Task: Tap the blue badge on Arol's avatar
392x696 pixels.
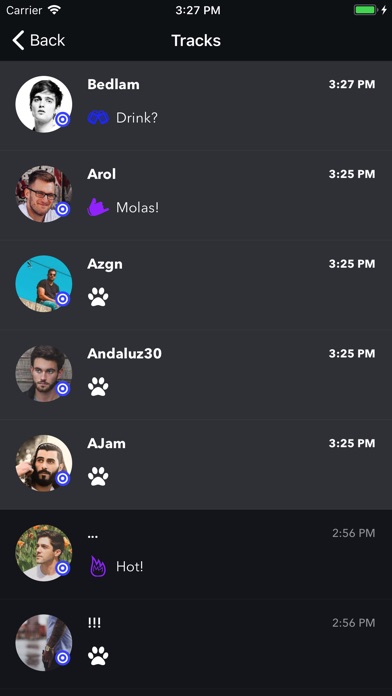Action: [63, 209]
